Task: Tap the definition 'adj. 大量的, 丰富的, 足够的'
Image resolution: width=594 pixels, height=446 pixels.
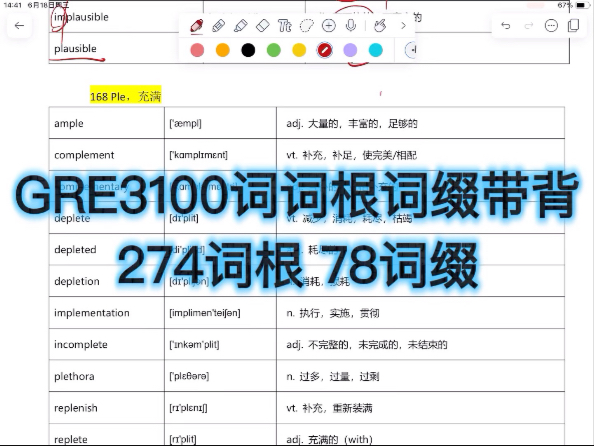Action: coord(352,124)
